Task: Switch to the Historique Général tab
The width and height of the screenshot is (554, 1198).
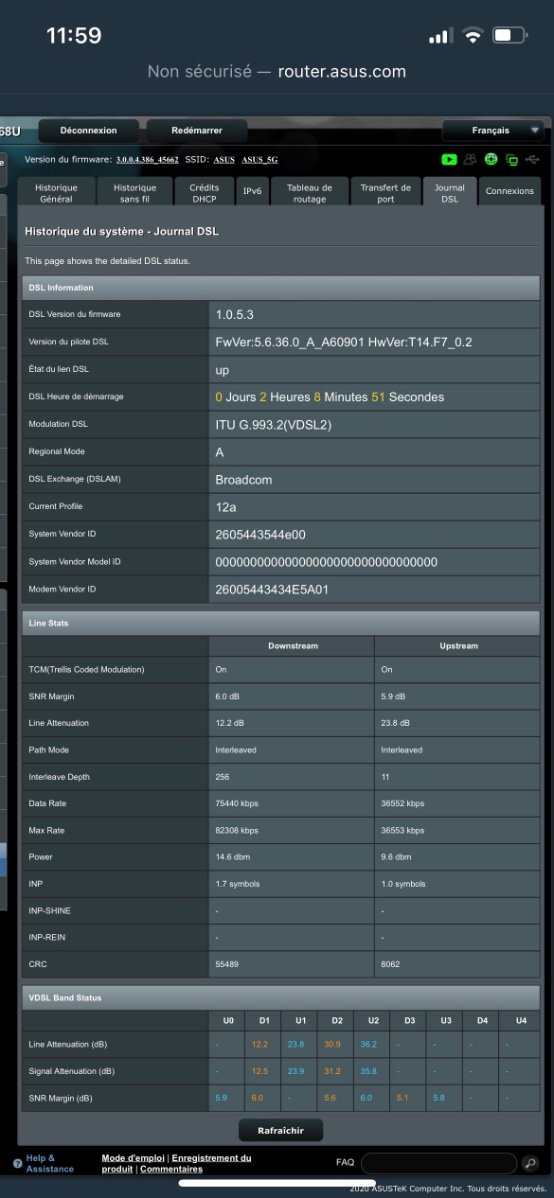Action: 57,193
